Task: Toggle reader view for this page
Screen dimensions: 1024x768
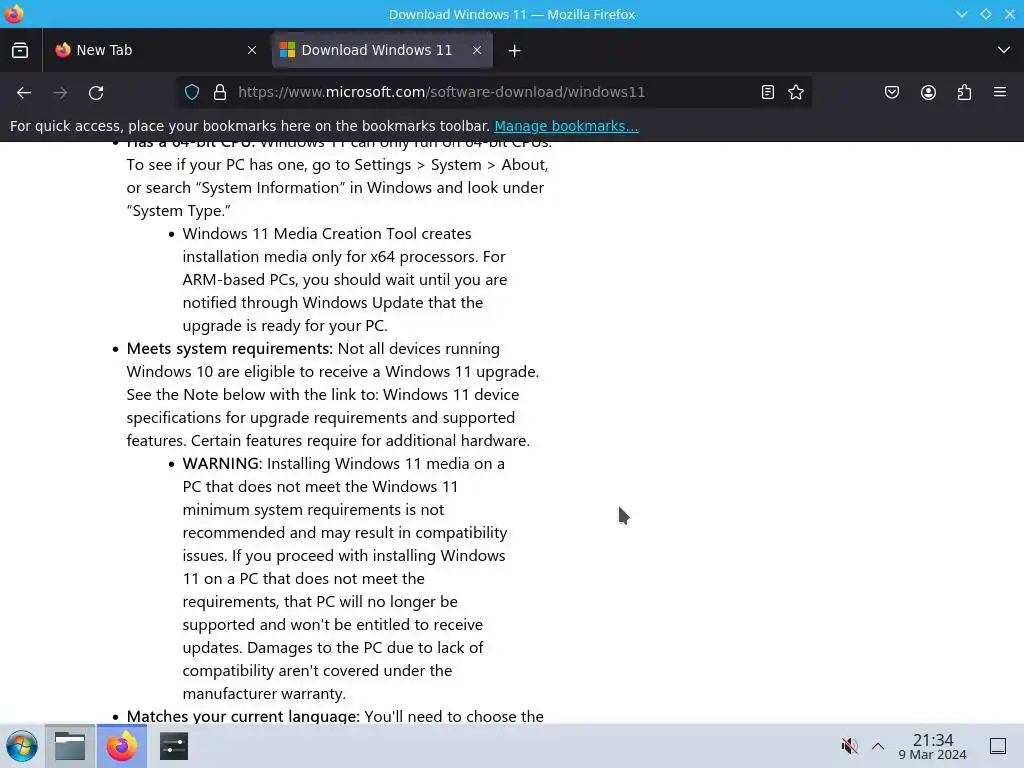Action: (768, 92)
